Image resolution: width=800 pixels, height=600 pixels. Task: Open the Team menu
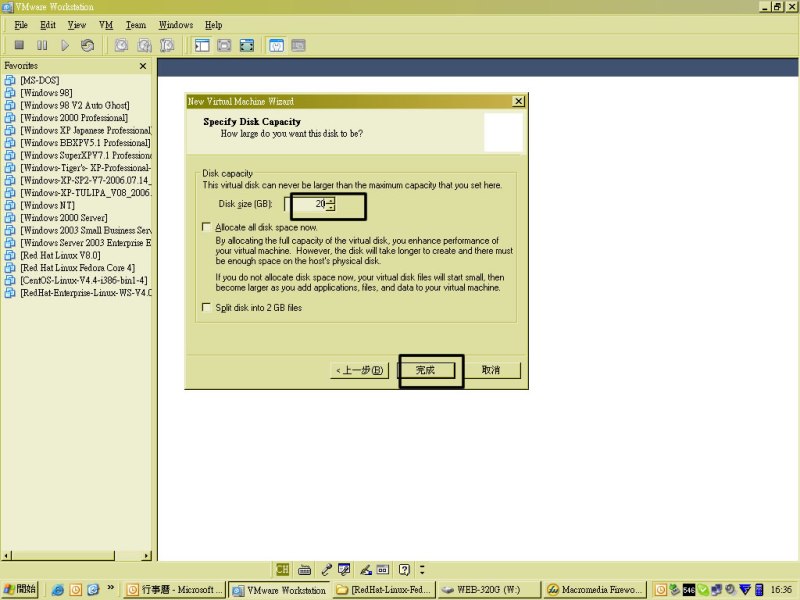click(136, 24)
